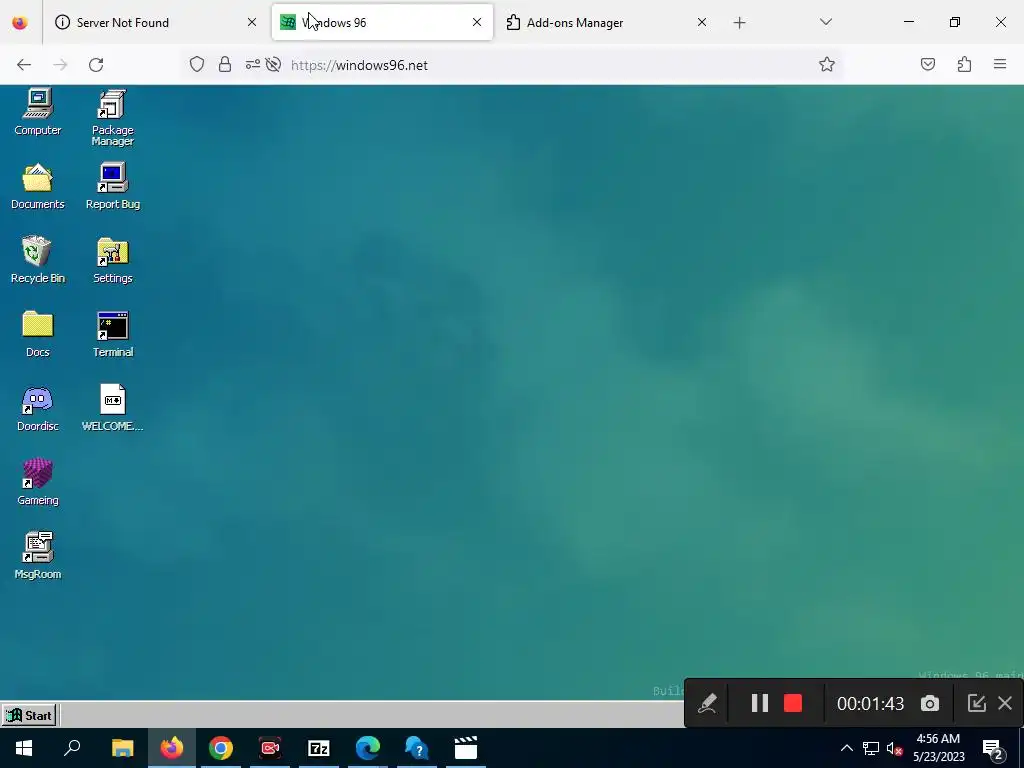
Task: Open the screen recorder taskbar app
Action: [x=270, y=748]
